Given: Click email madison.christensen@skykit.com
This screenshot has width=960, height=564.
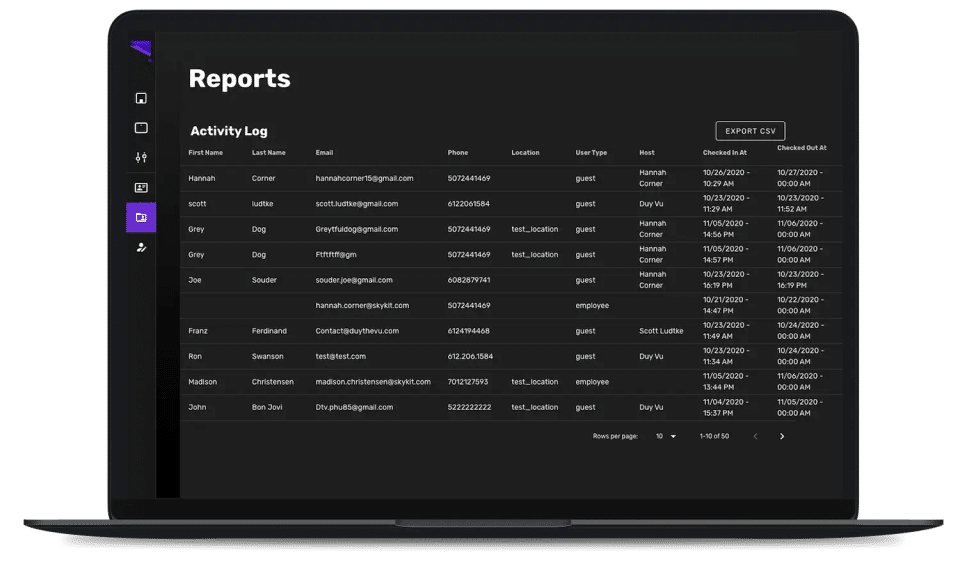Looking at the screenshot, I should coord(373,382).
